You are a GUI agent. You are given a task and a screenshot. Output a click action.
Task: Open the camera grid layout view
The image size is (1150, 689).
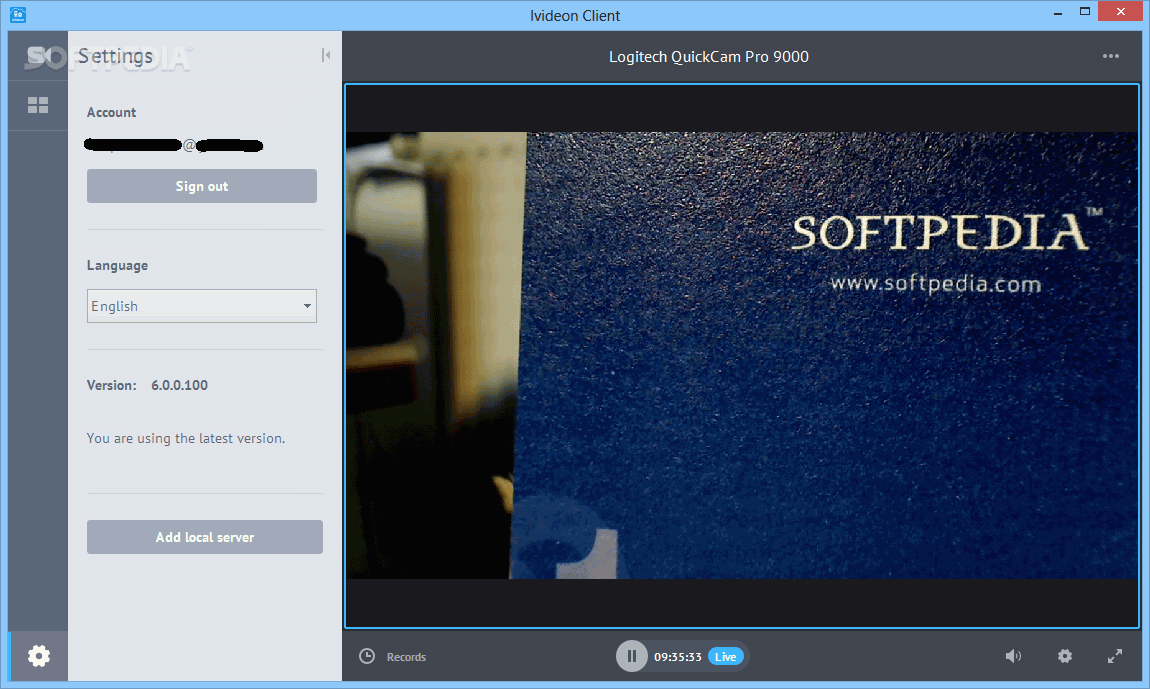point(37,105)
